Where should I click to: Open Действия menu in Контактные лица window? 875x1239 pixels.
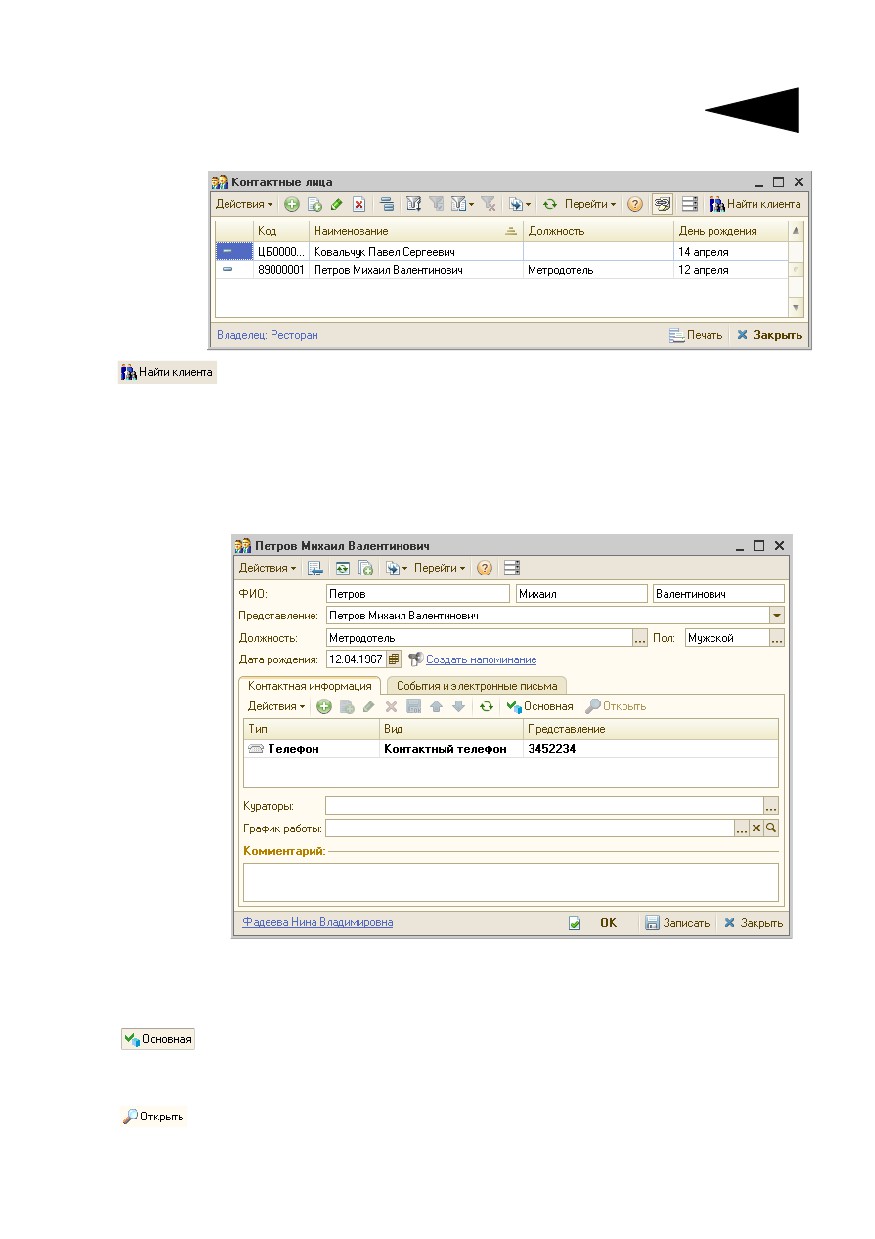pyautogui.click(x=244, y=204)
